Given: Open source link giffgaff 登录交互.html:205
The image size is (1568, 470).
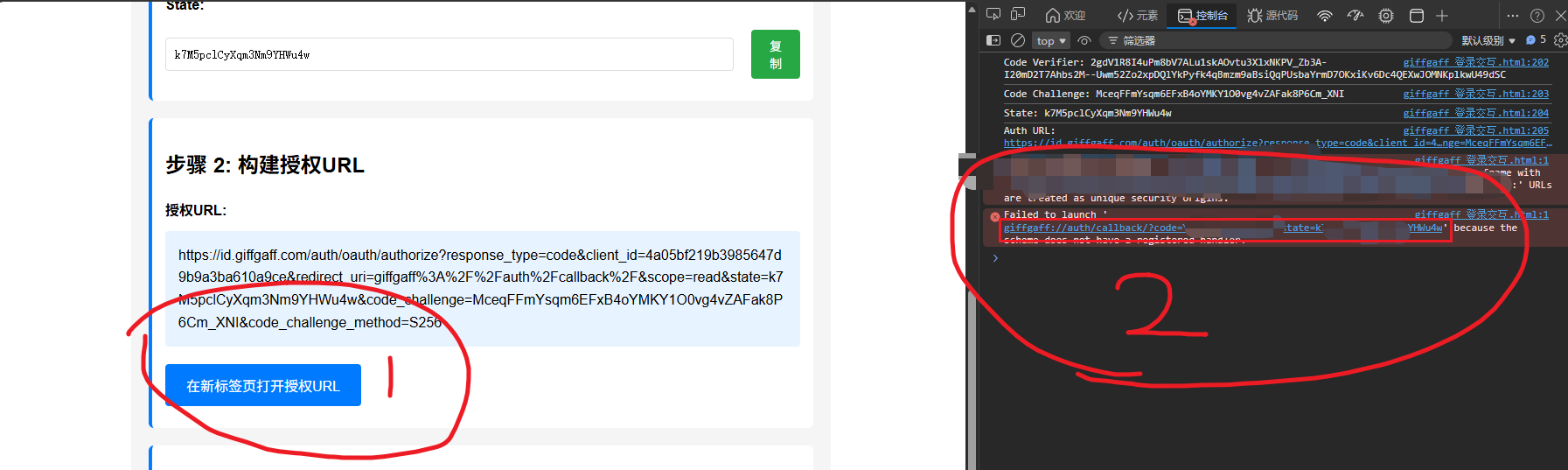Looking at the screenshot, I should (1475, 130).
